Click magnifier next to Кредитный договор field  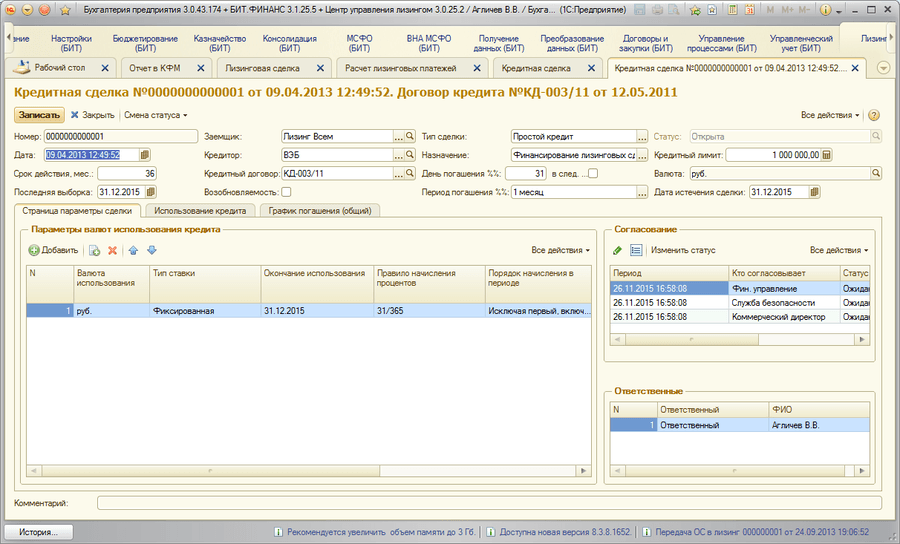(410, 173)
